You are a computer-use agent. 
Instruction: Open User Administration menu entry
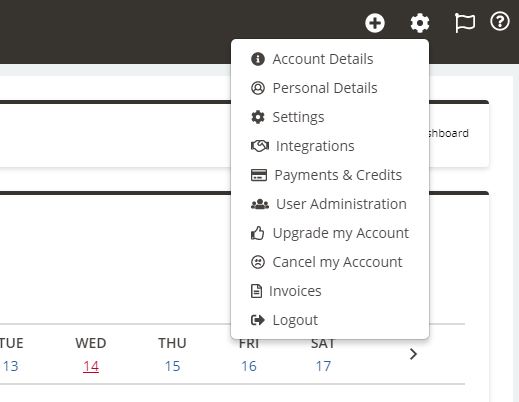[x=341, y=204]
